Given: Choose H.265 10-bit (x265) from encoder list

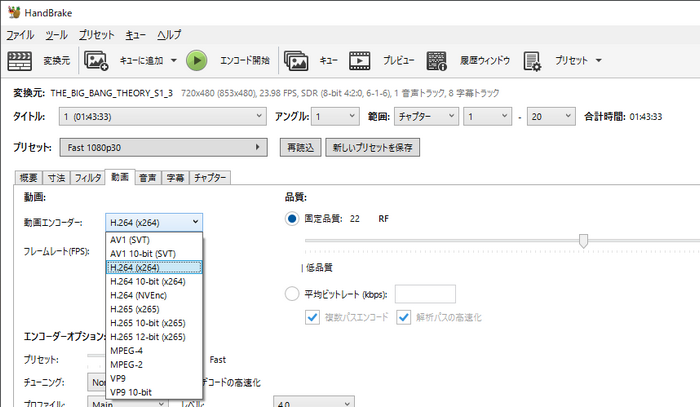Looking at the screenshot, I should 154,323.
